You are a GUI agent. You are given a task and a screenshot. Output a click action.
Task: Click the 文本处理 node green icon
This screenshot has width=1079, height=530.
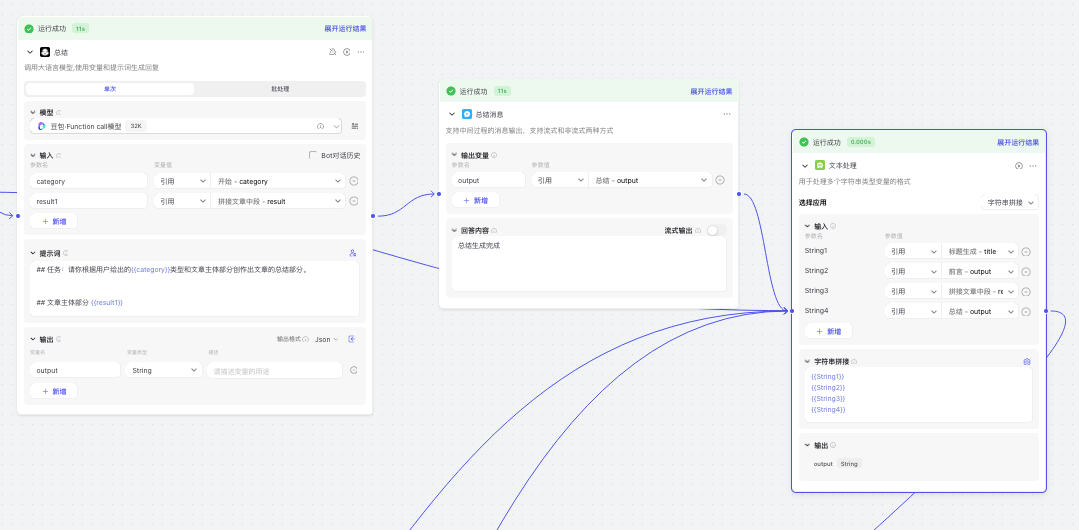pyautogui.click(x=820, y=165)
